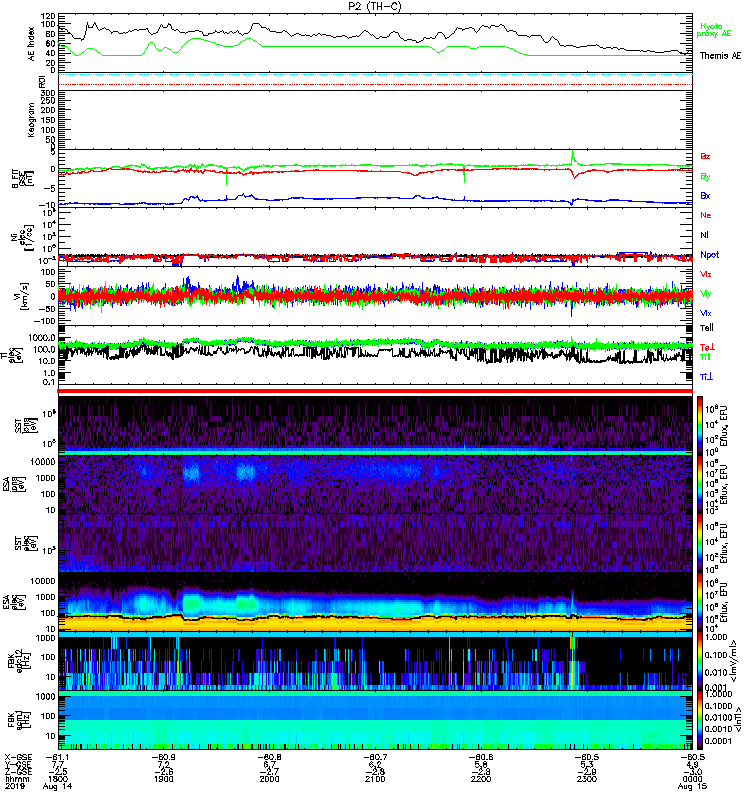This screenshot has width=750, height=800.
Task: Select the red Bz legend entry
Action: coord(705,156)
